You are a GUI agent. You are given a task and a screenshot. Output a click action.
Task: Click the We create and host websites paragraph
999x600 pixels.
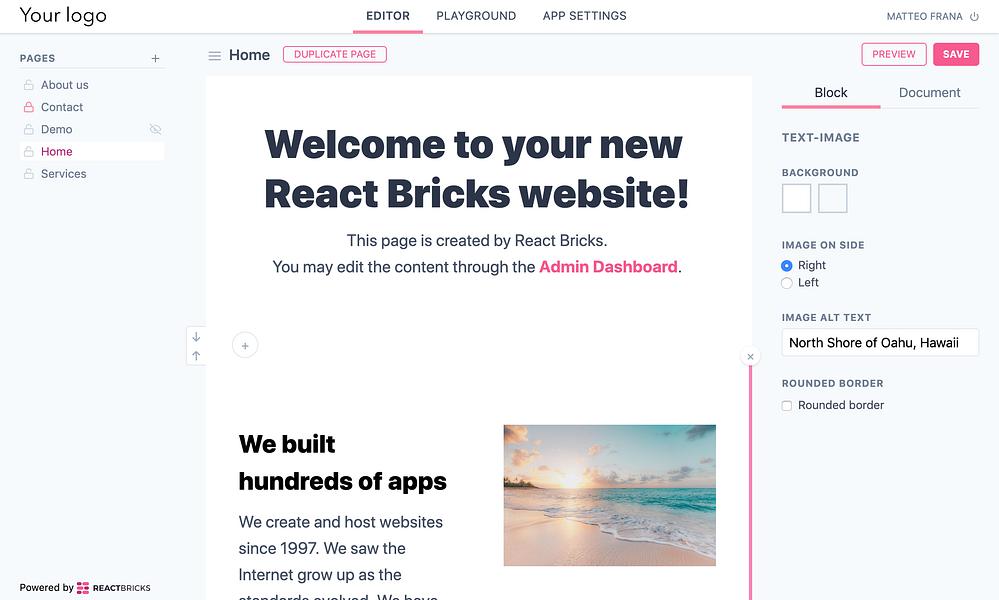(x=341, y=557)
